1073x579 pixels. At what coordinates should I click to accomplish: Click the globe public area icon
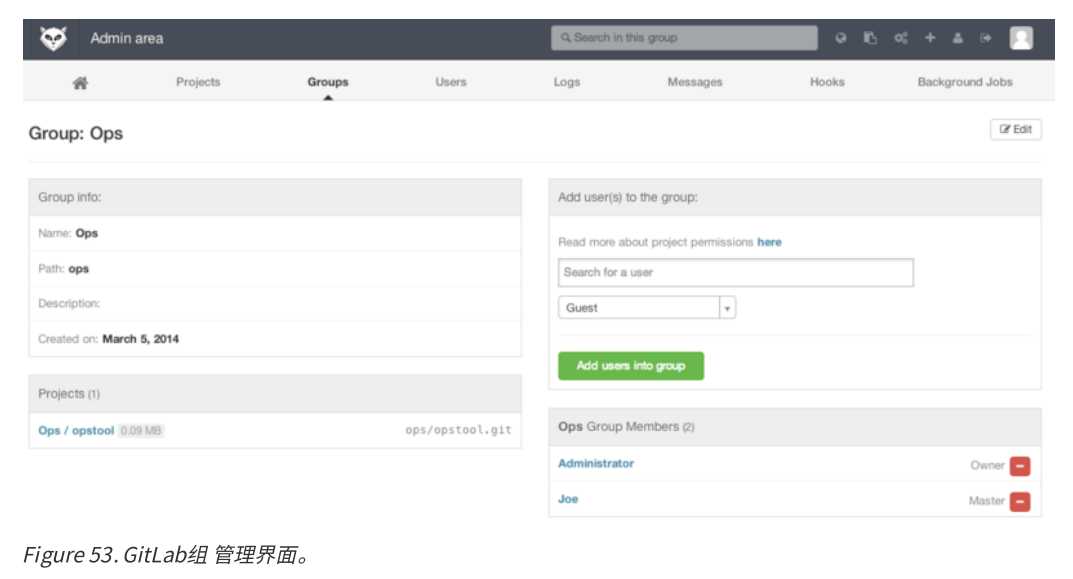[840, 38]
